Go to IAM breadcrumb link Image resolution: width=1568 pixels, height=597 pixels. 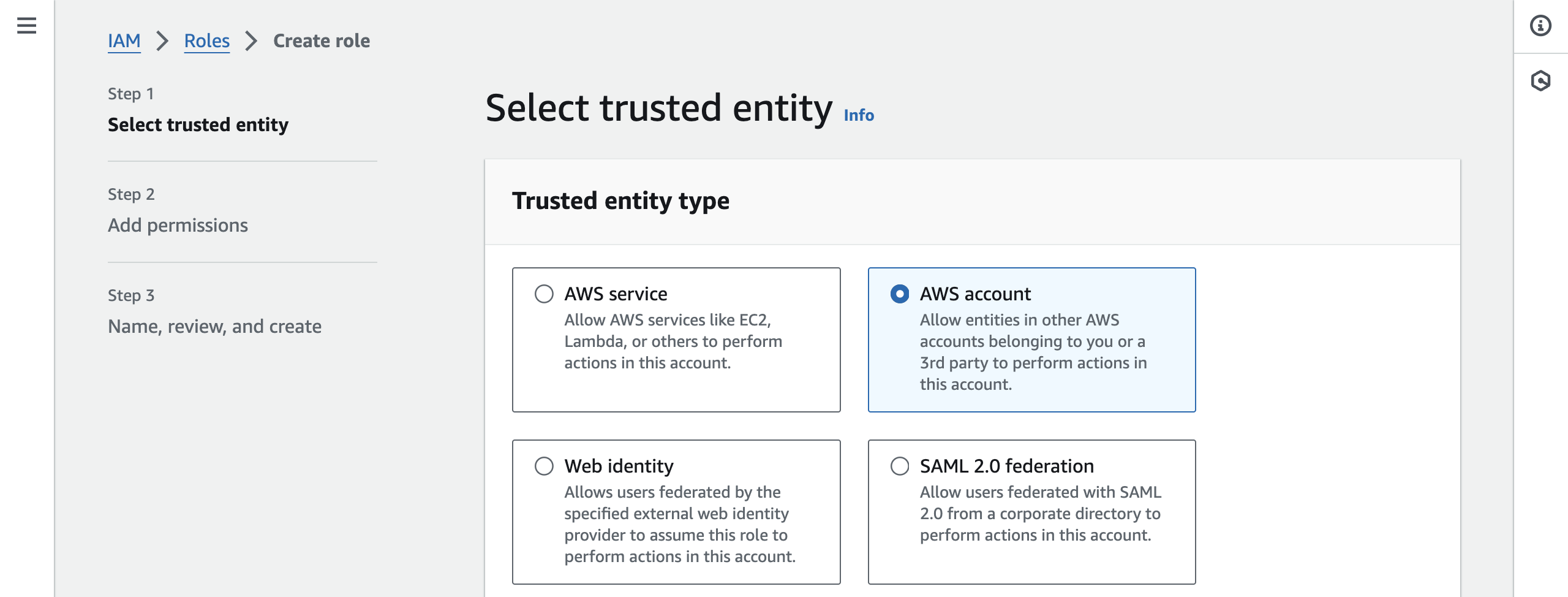click(124, 41)
